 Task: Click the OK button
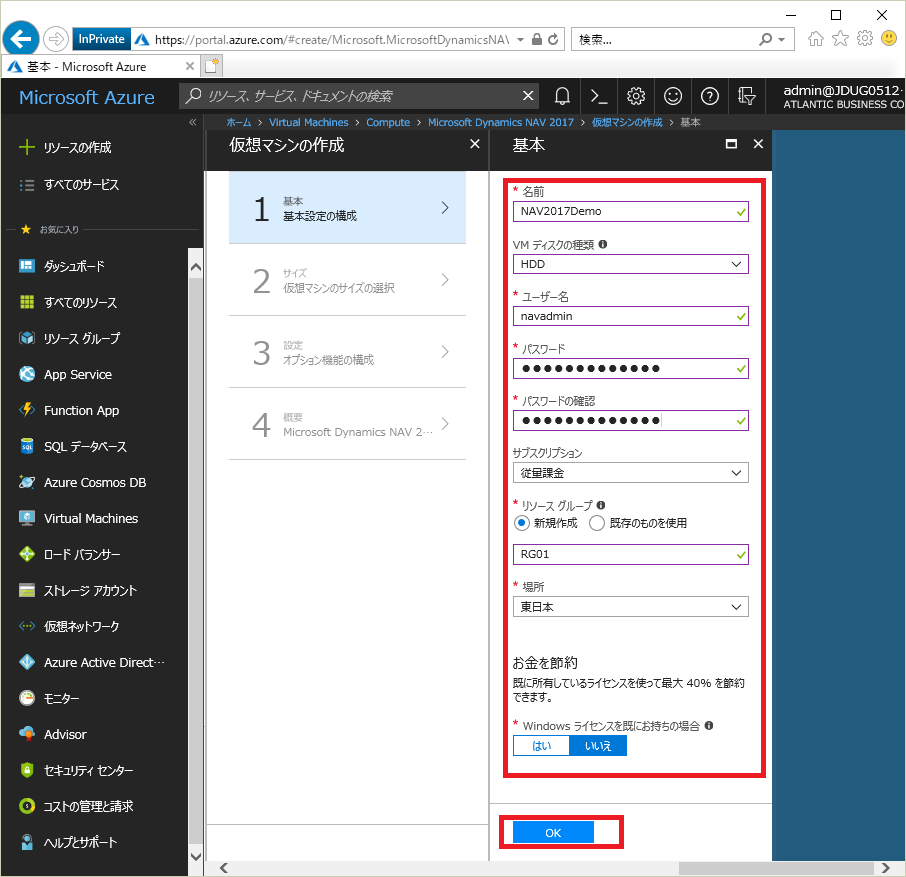coord(553,833)
